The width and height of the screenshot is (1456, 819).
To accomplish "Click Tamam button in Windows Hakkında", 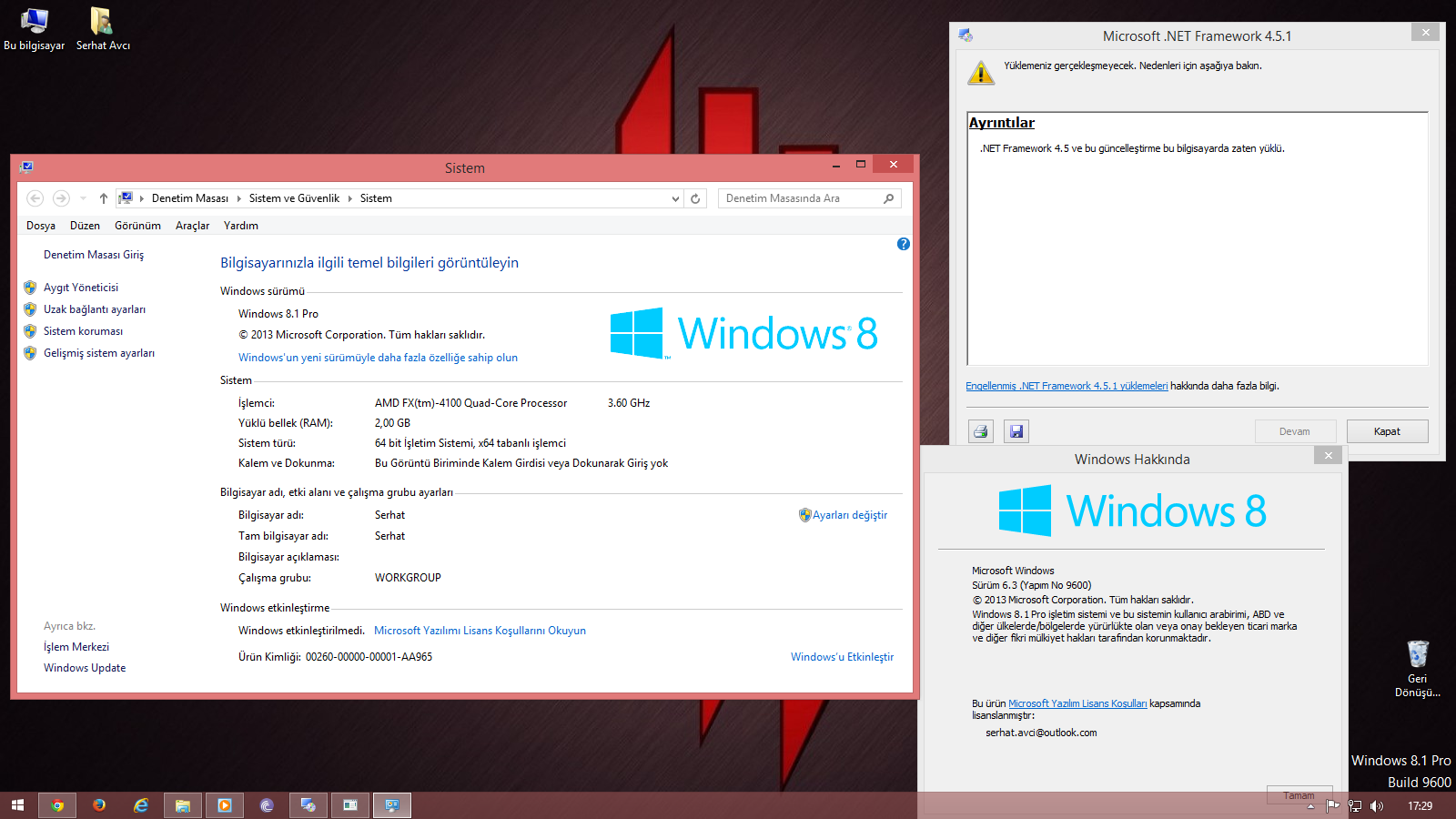I will [x=1299, y=795].
